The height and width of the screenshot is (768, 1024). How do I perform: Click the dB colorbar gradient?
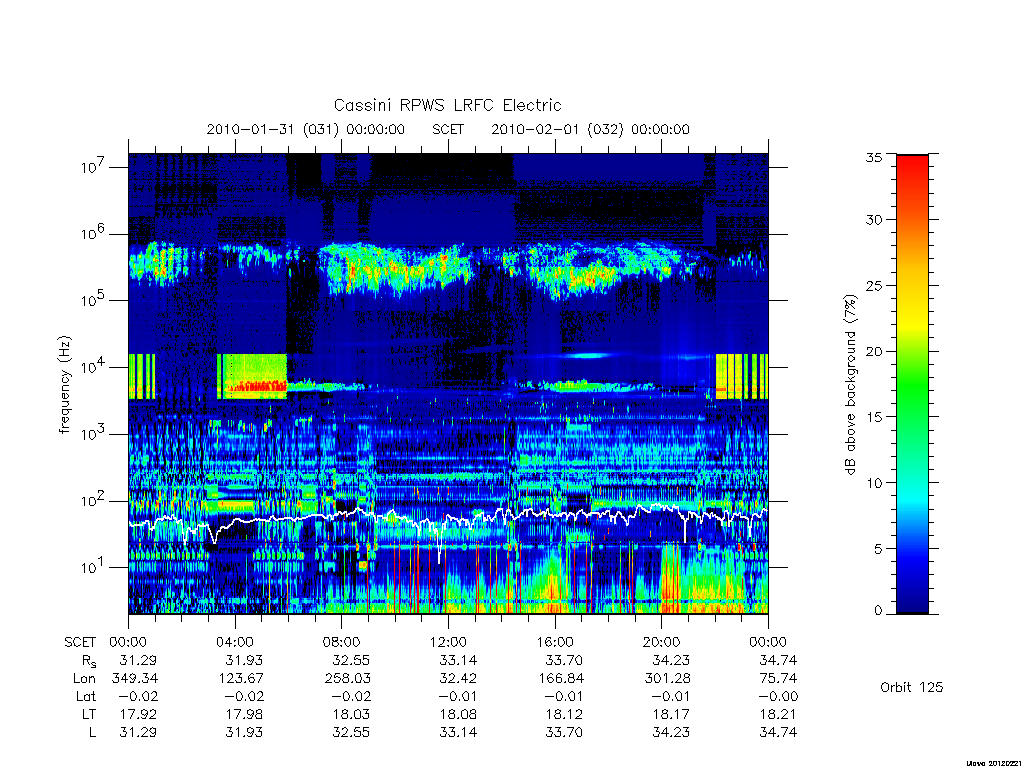coord(912,384)
